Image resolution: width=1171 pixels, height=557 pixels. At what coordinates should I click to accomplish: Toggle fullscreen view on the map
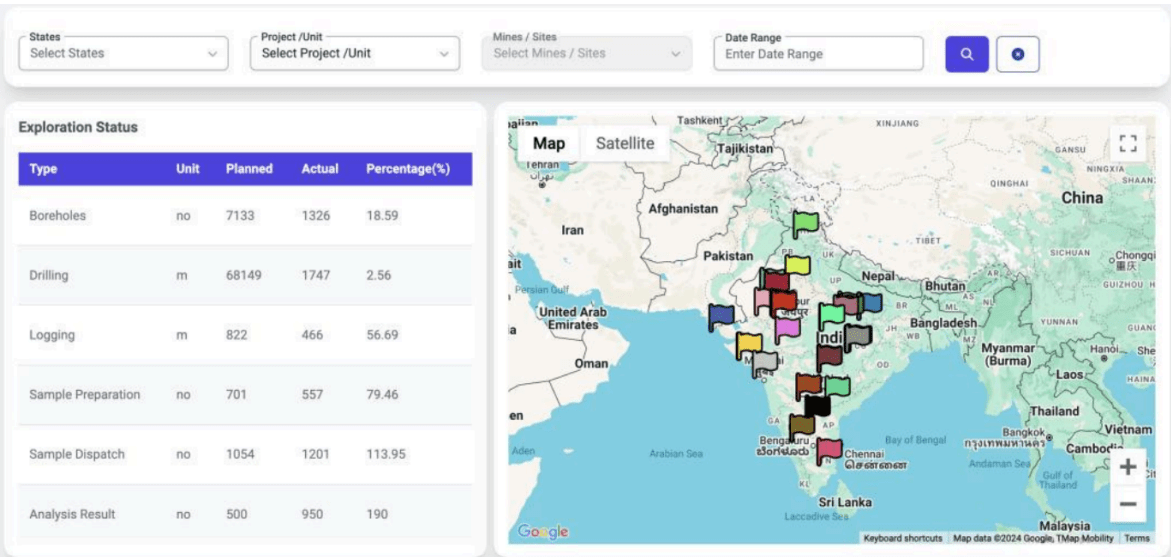tap(1128, 143)
